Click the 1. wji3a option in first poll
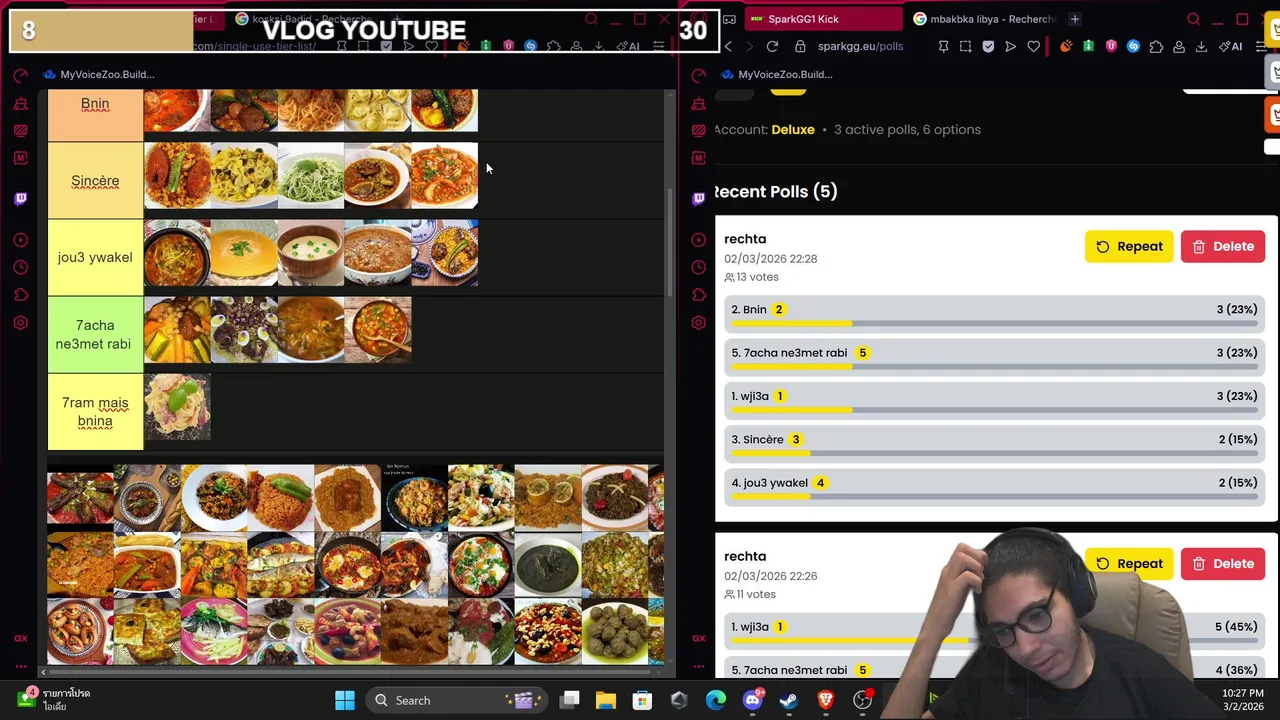The height and width of the screenshot is (720, 1280). coord(994,402)
